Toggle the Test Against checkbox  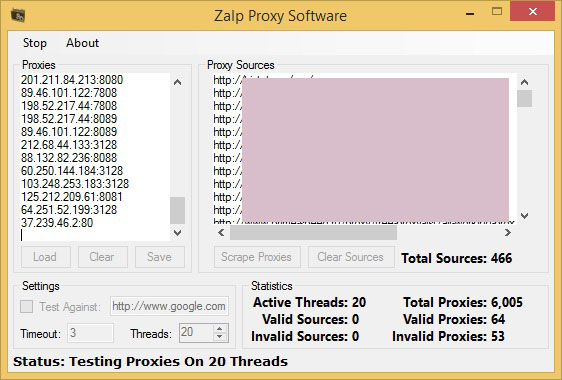[27, 307]
